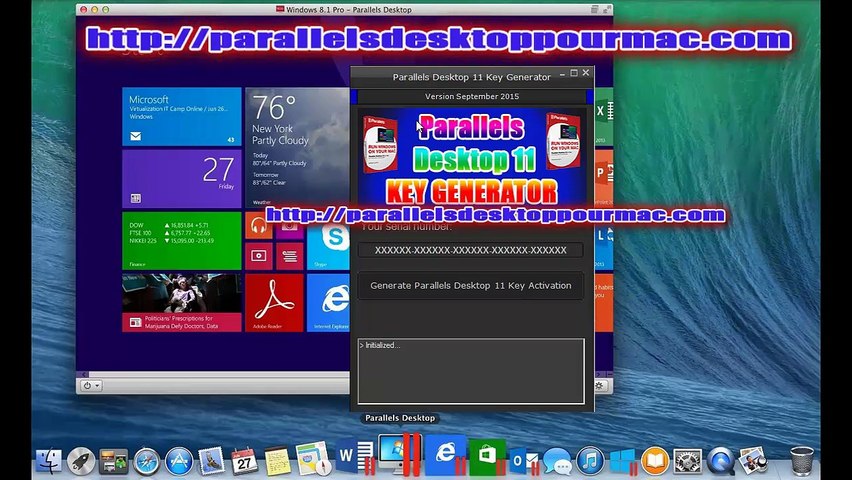This screenshot has width=852, height=480.
Task: Maximize the Key Generator window
Action: (574, 73)
